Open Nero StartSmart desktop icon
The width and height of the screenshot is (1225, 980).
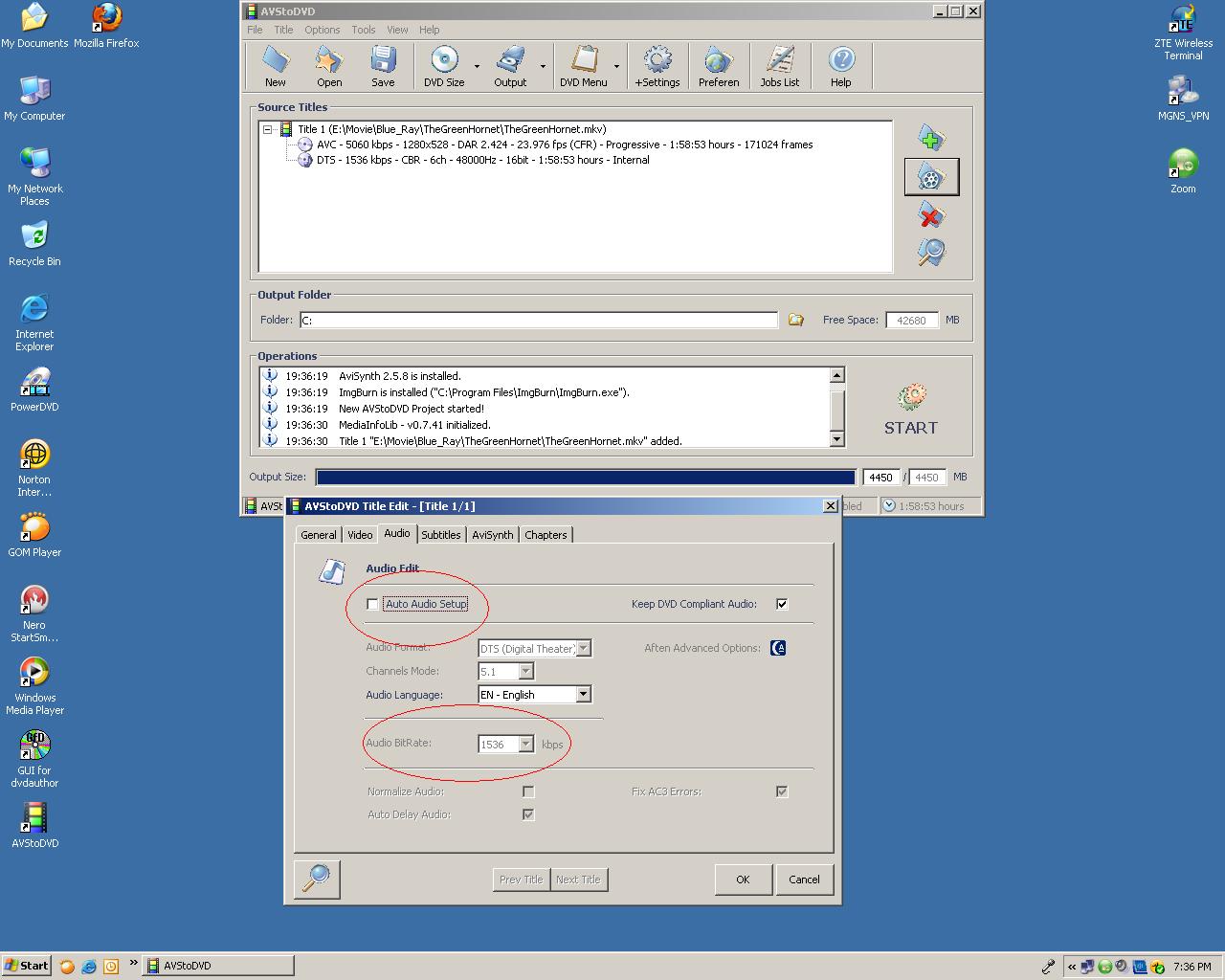tap(34, 613)
